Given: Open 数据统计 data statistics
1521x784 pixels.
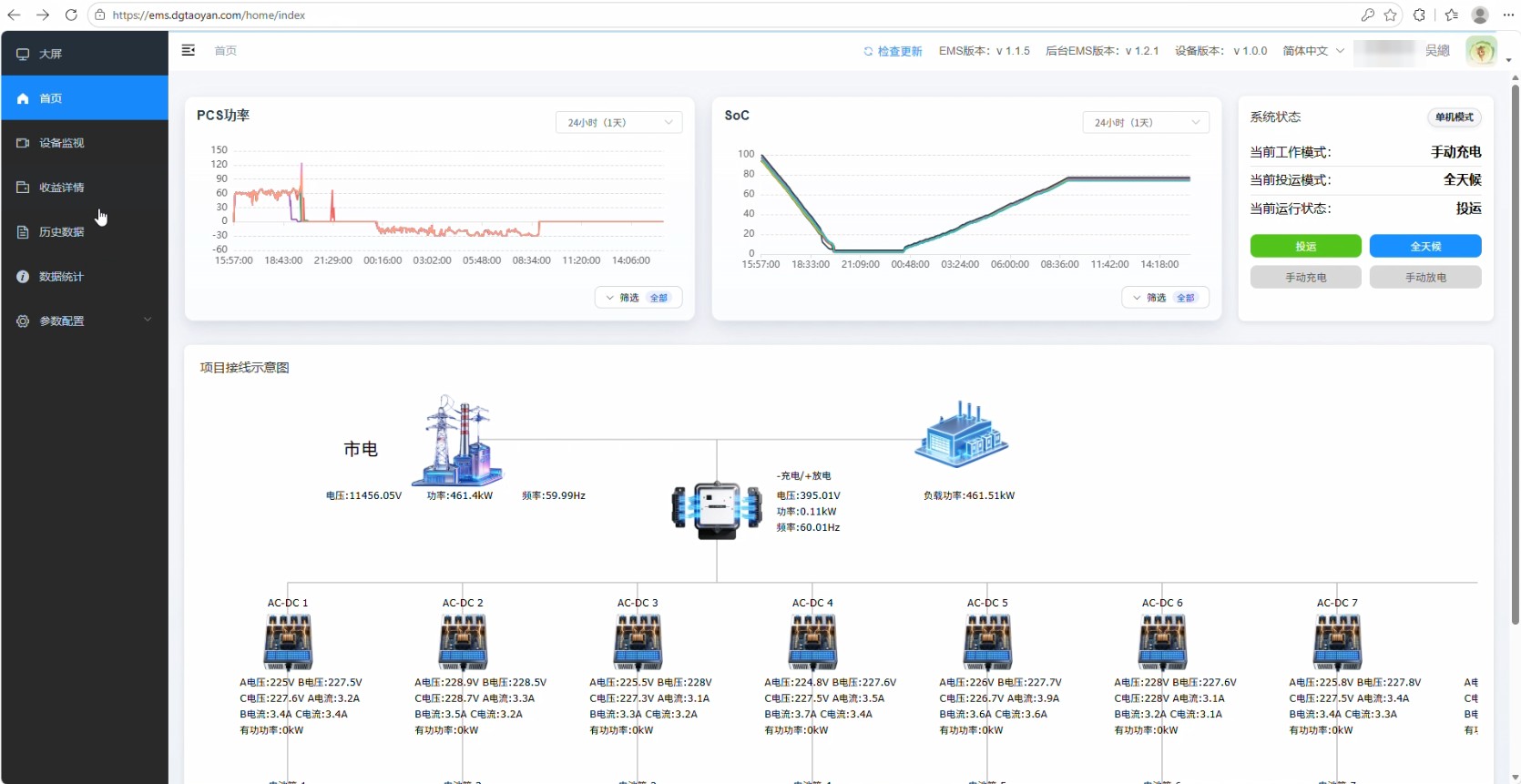Looking at the screenshot, I should 85,277.
